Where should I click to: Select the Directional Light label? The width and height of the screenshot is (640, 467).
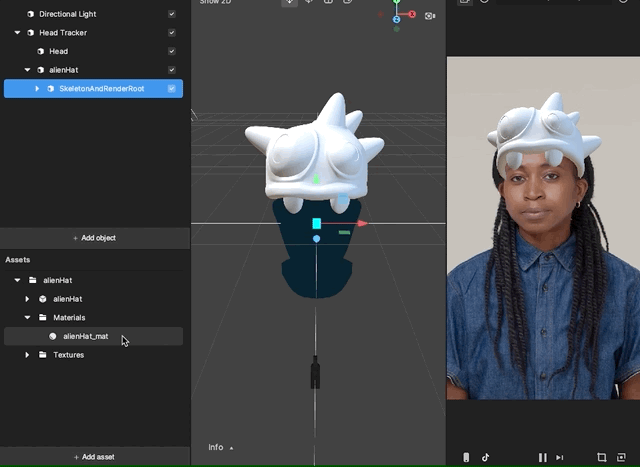click(x=67, y=14)
